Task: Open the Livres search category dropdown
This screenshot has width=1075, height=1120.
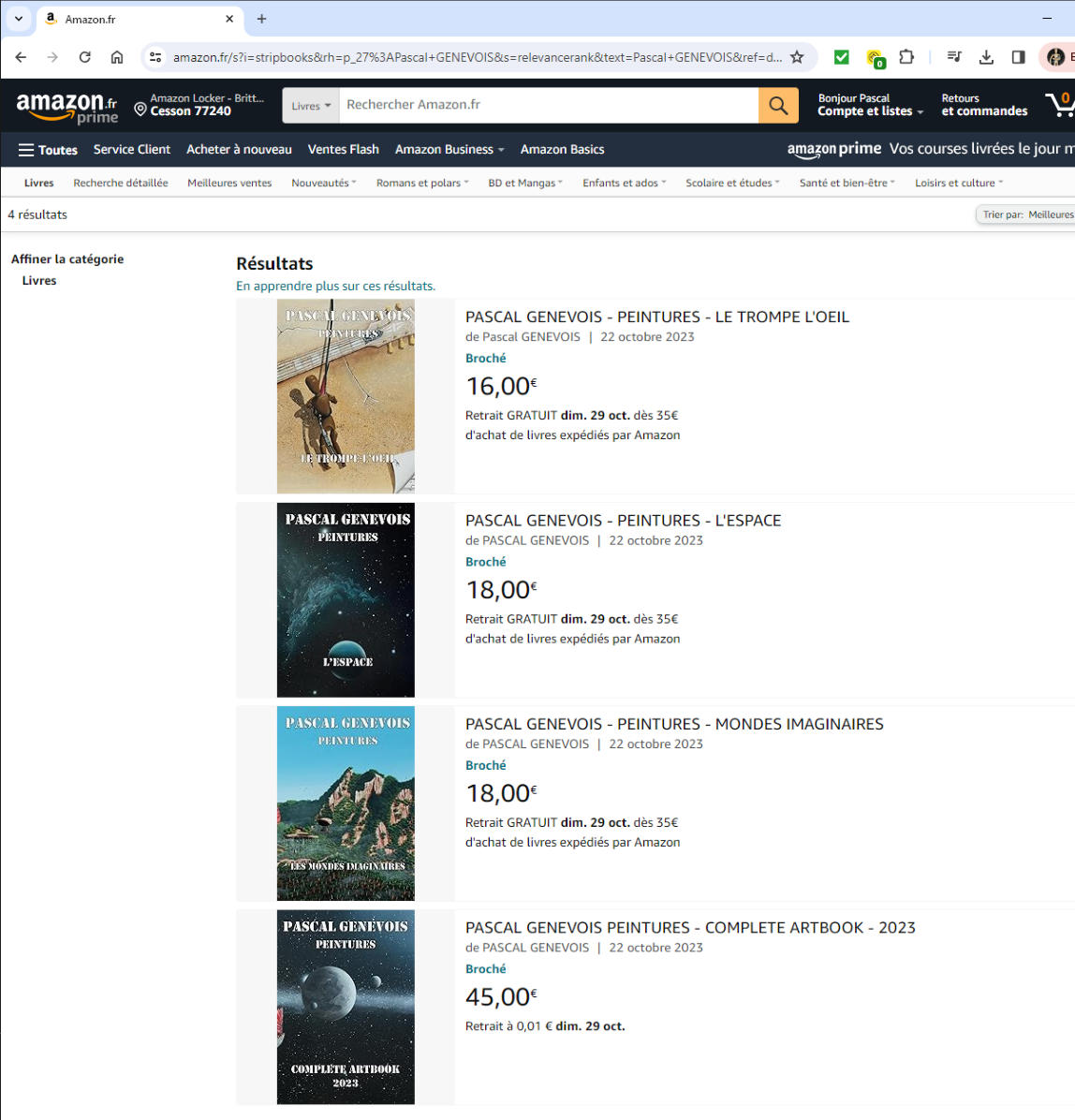Action: point(311,106)
